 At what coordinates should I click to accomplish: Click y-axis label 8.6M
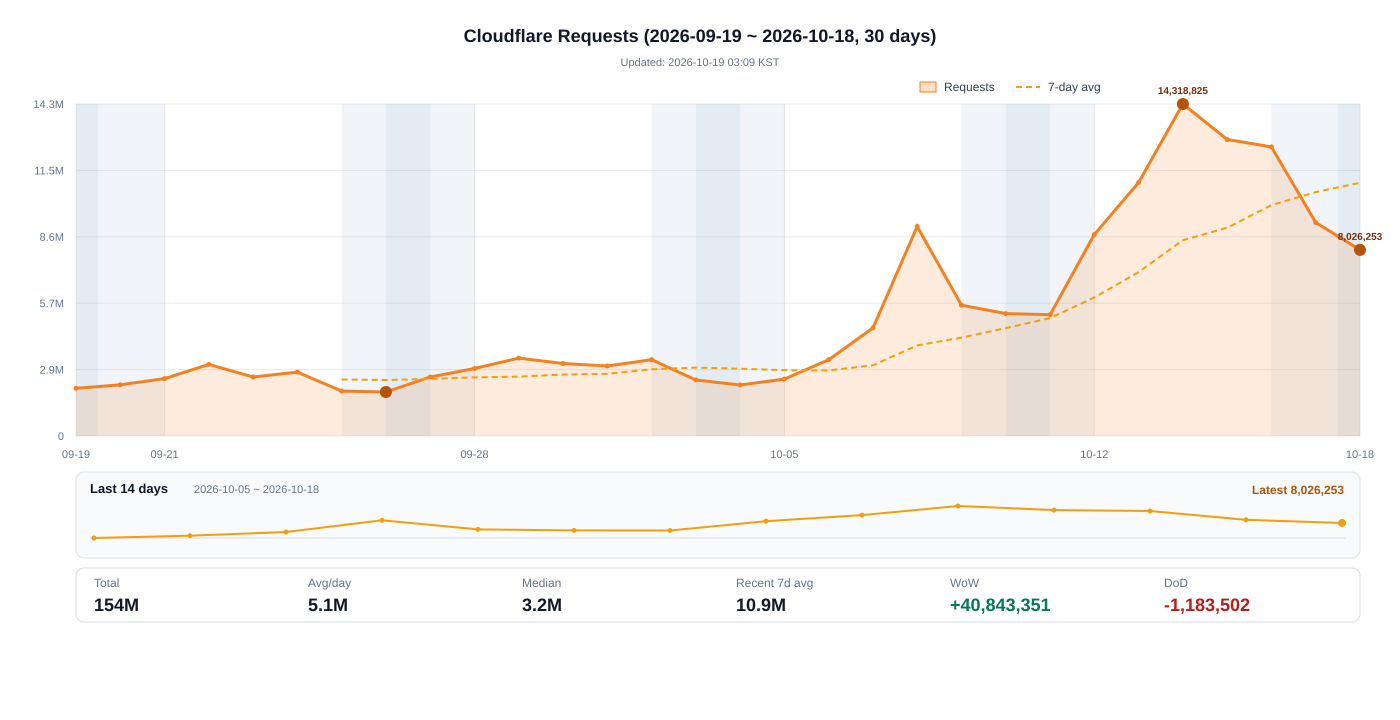[52, 237]
